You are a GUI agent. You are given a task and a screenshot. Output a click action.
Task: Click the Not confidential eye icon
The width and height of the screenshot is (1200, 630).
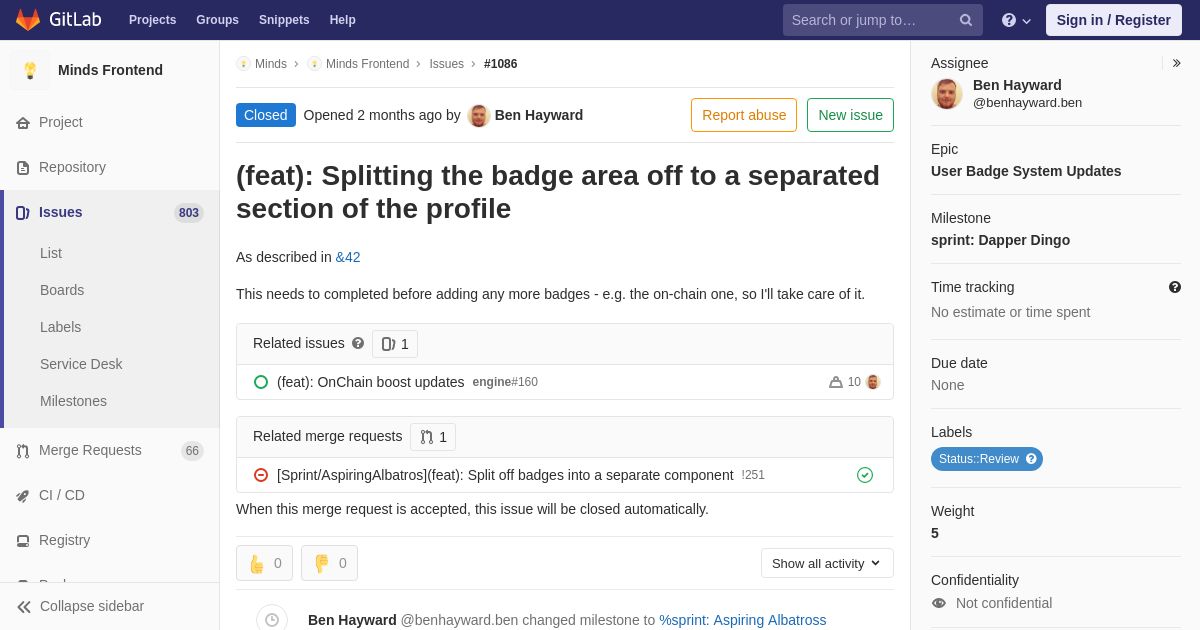point(939,603)
